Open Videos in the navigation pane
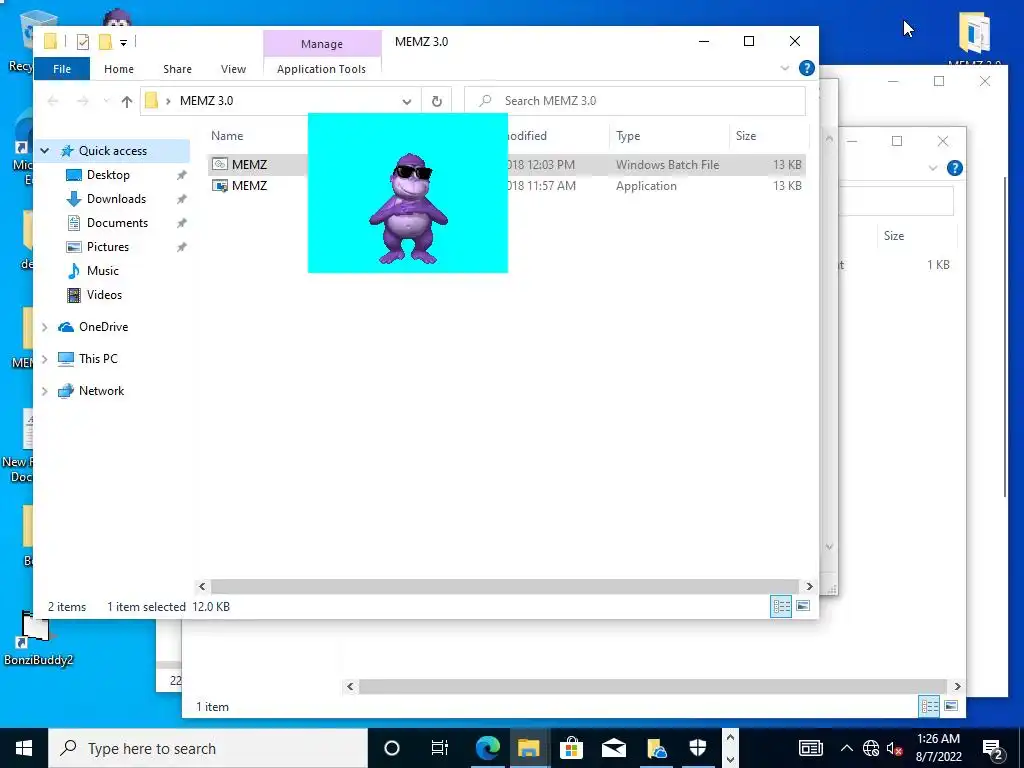This screenshot has width=1024, height=768. point(104,295)
